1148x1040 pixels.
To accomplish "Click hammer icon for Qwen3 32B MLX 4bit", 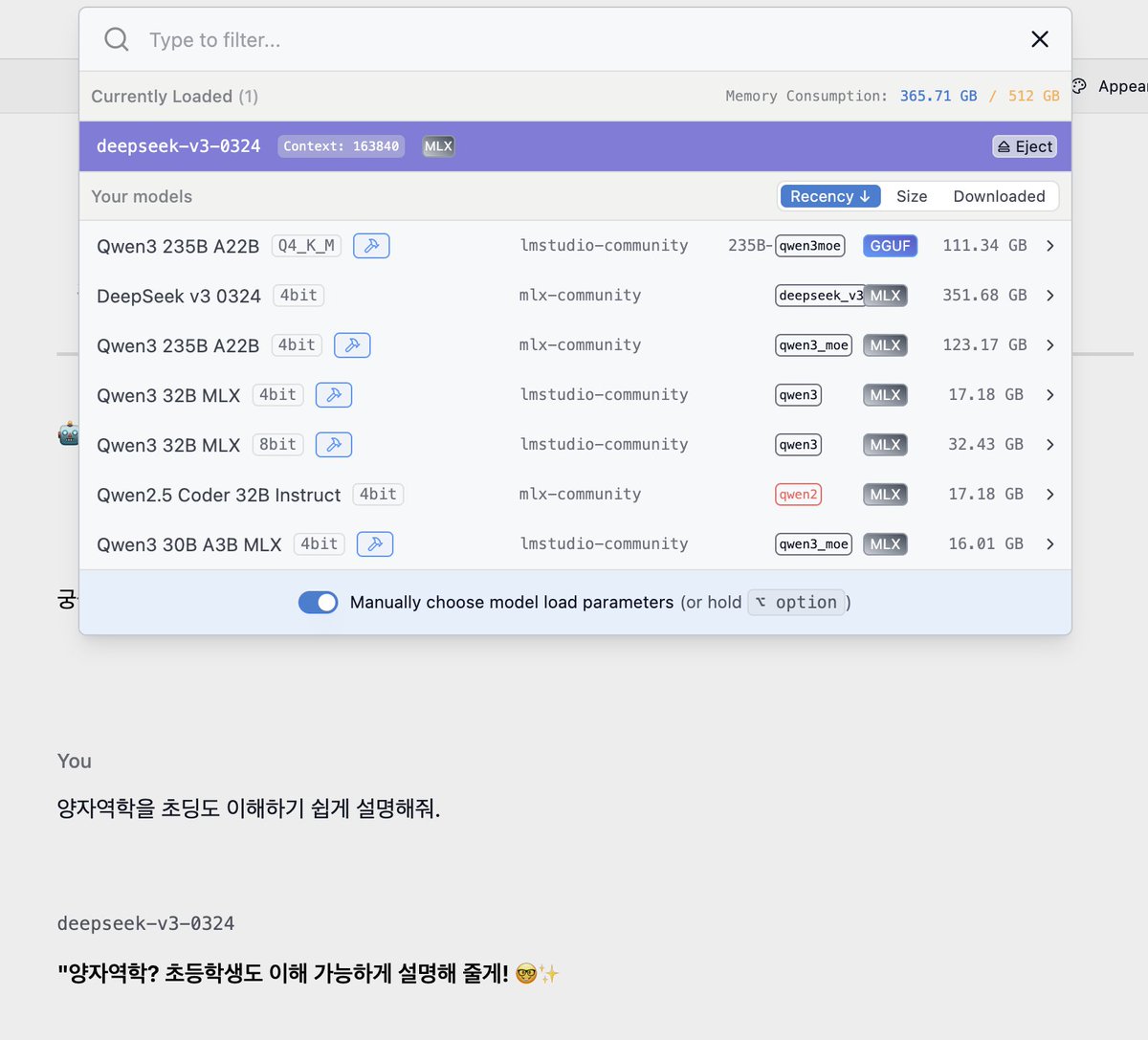I will (334, 395).
